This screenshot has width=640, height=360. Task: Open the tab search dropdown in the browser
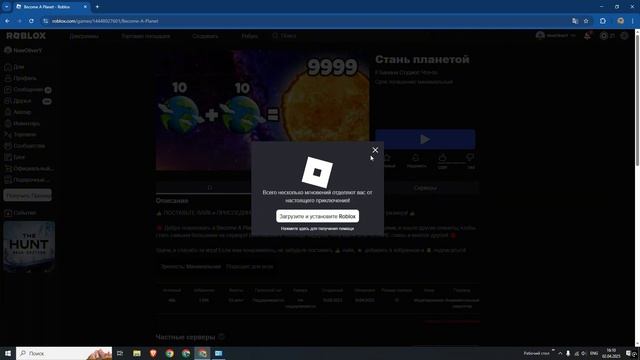point(7,7)
